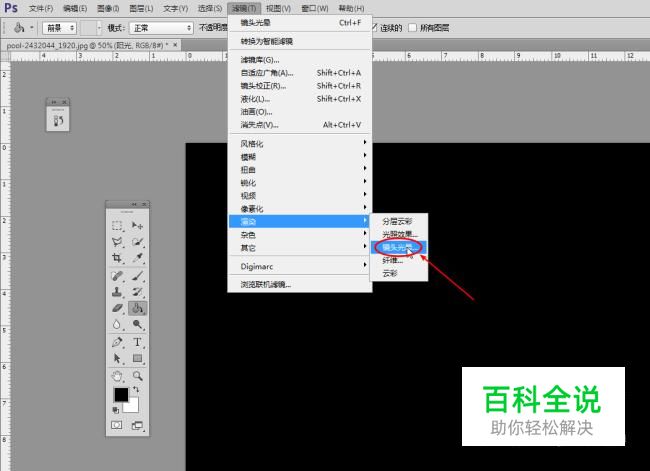Choose 转换为智能滤镜 menu entry
The height and width of the screenshot is (471, 650).
300,41
